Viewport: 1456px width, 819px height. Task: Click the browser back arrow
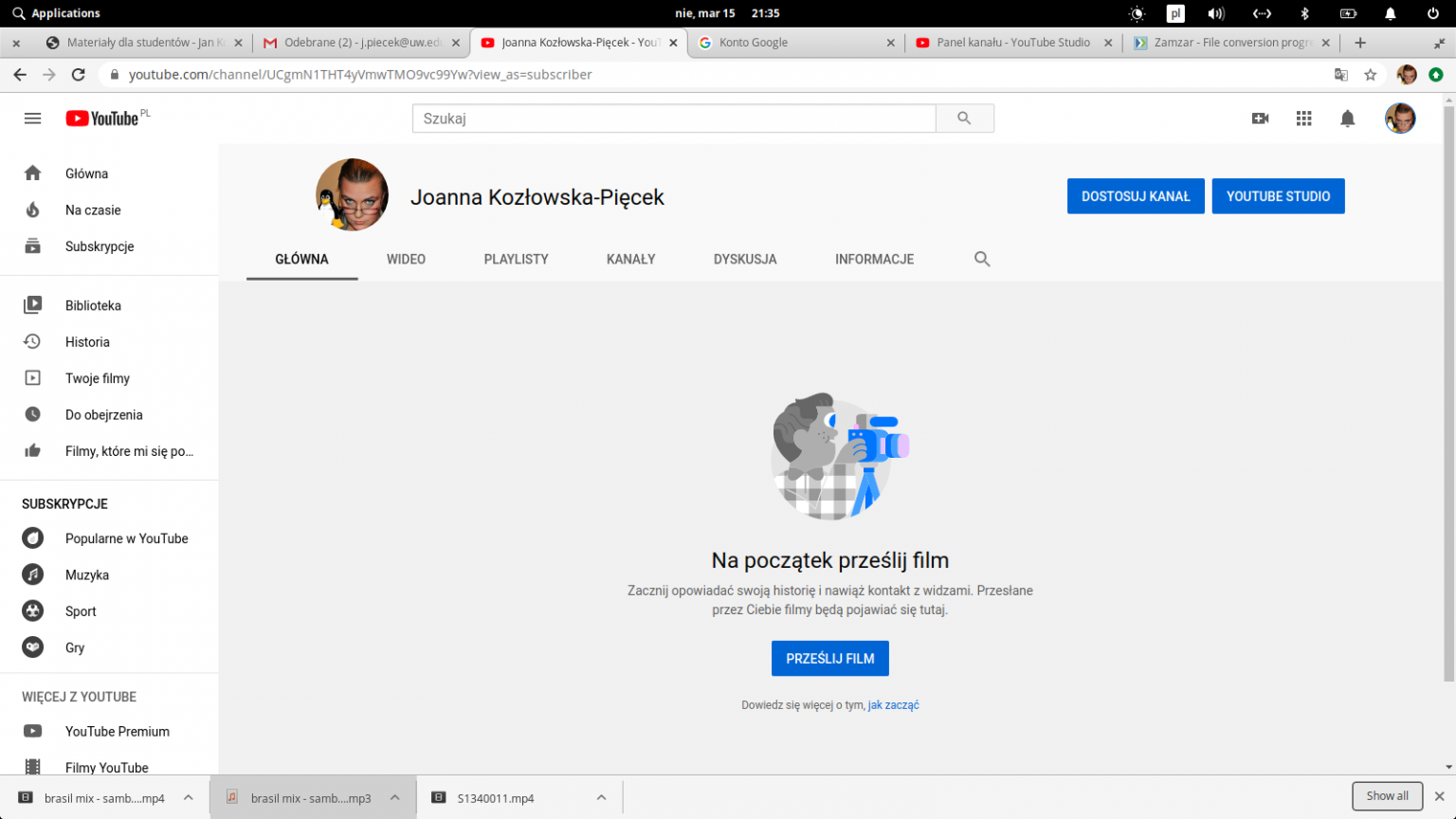coord(20,75)
